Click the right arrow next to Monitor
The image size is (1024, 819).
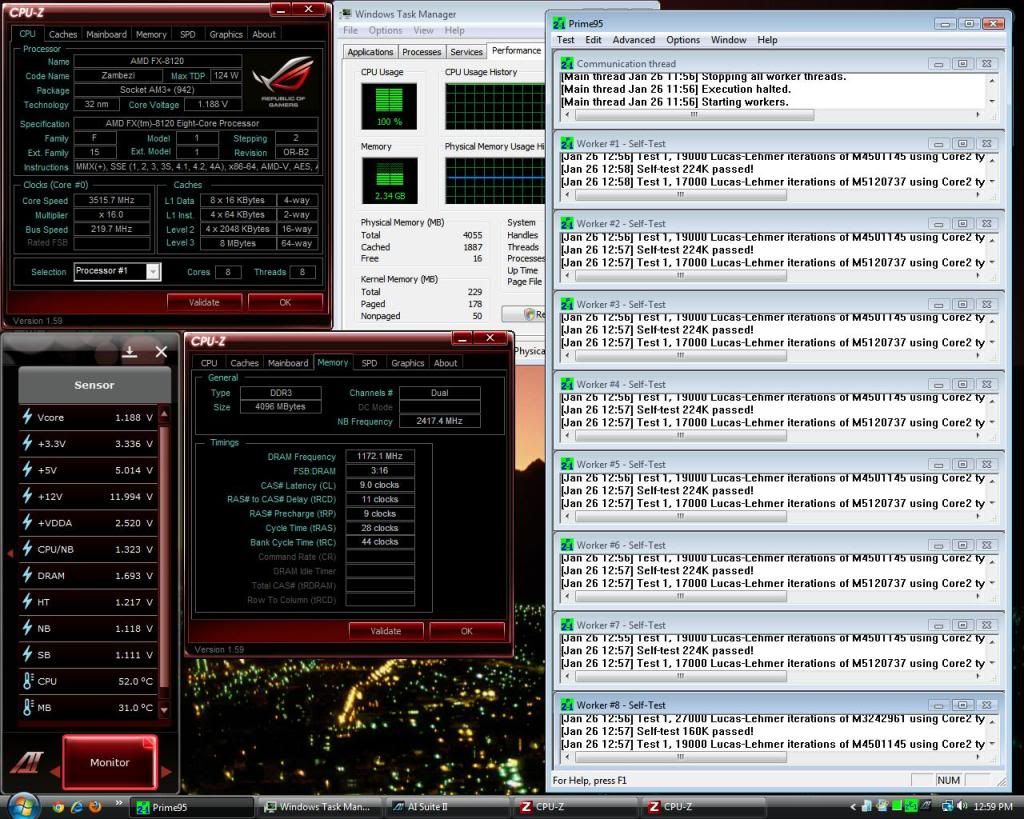(166, 771)
